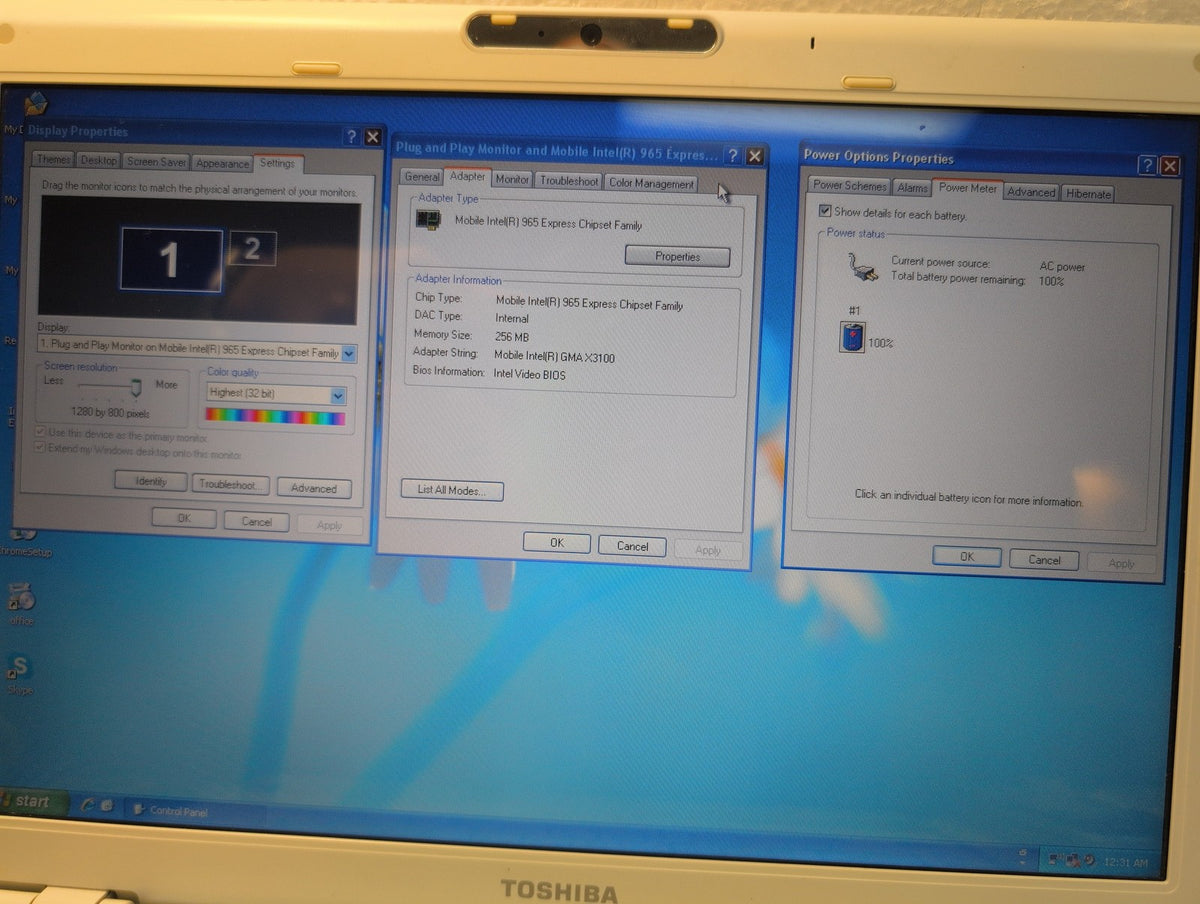The width and height of the screenshot is (1200, 904).
Task: Click OK in Display Properties
Action: coord(184,519)
